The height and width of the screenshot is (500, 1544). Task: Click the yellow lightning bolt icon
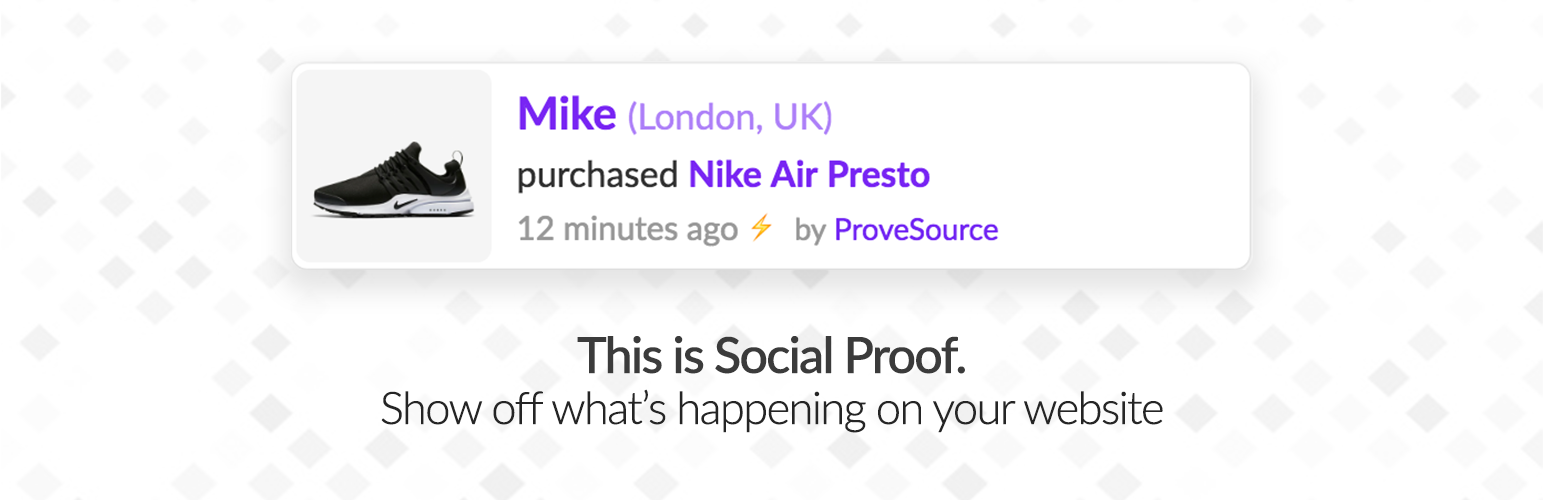(761, 229)
